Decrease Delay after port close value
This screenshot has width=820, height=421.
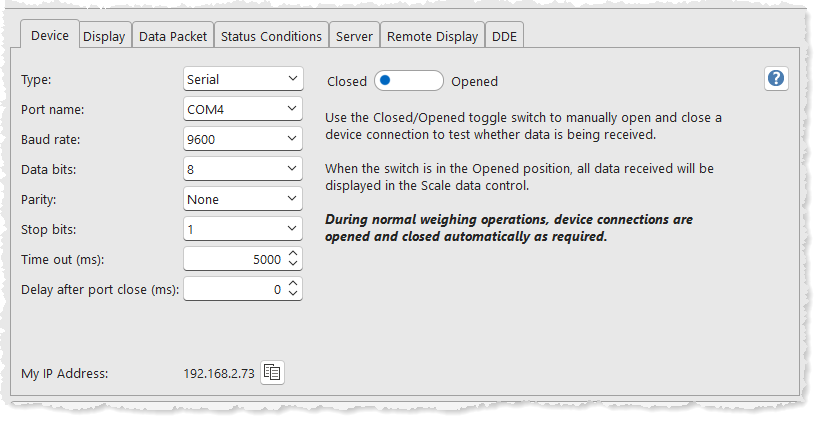click(293, 294)
